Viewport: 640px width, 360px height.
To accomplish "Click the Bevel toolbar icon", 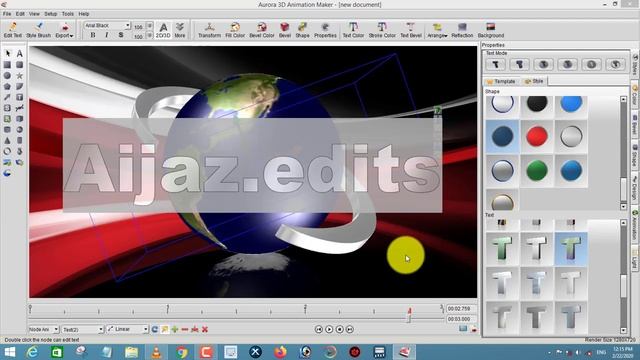I will pyautogui.click(x=284, y=30).
